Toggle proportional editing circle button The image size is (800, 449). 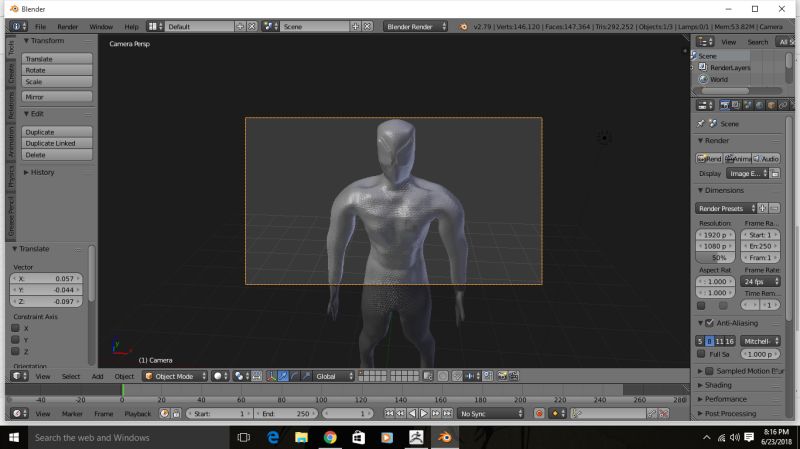pyautogui.click(x=443, y=376)
